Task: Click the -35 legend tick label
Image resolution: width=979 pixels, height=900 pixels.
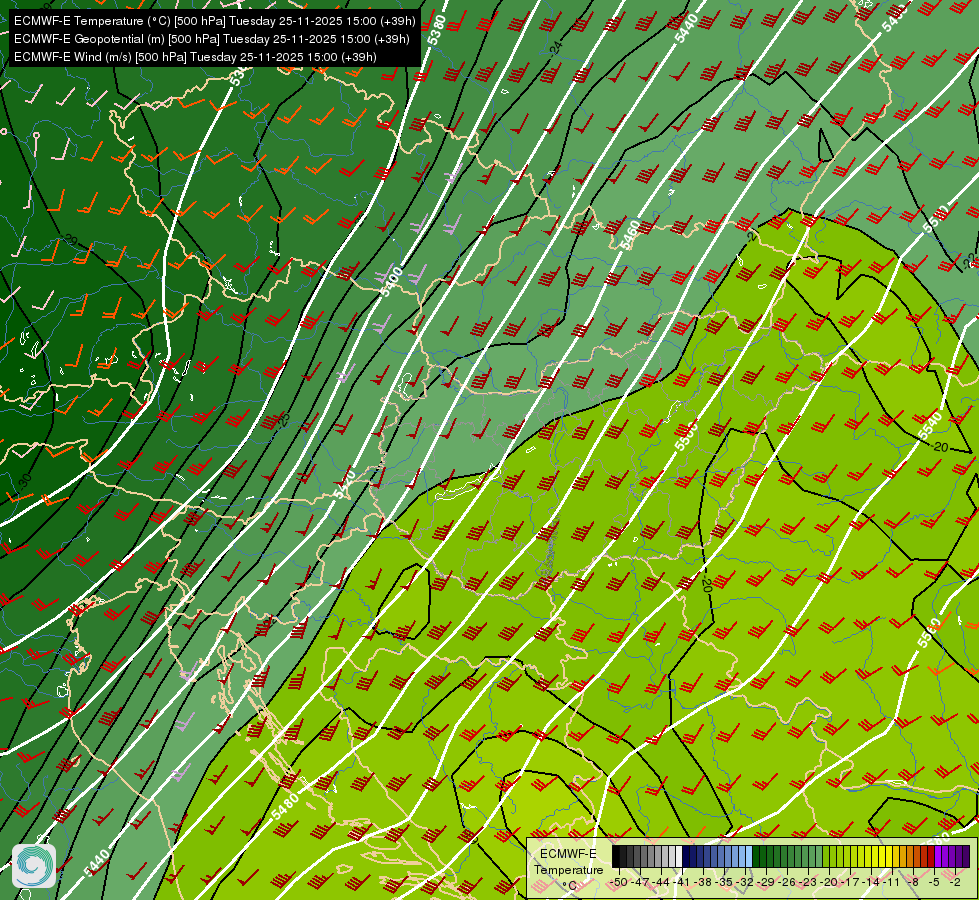Action: [724, 882]
